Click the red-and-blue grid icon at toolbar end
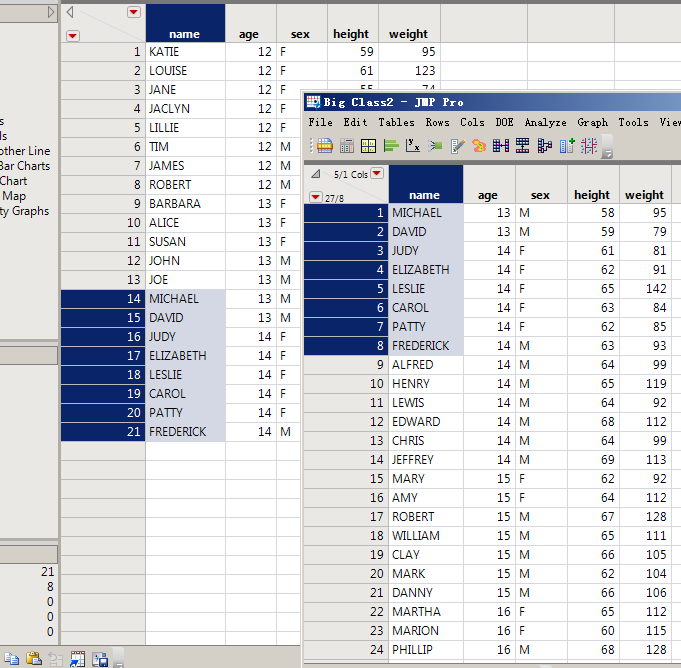Viewport: 681px width, 668px height. coord(589,146)
